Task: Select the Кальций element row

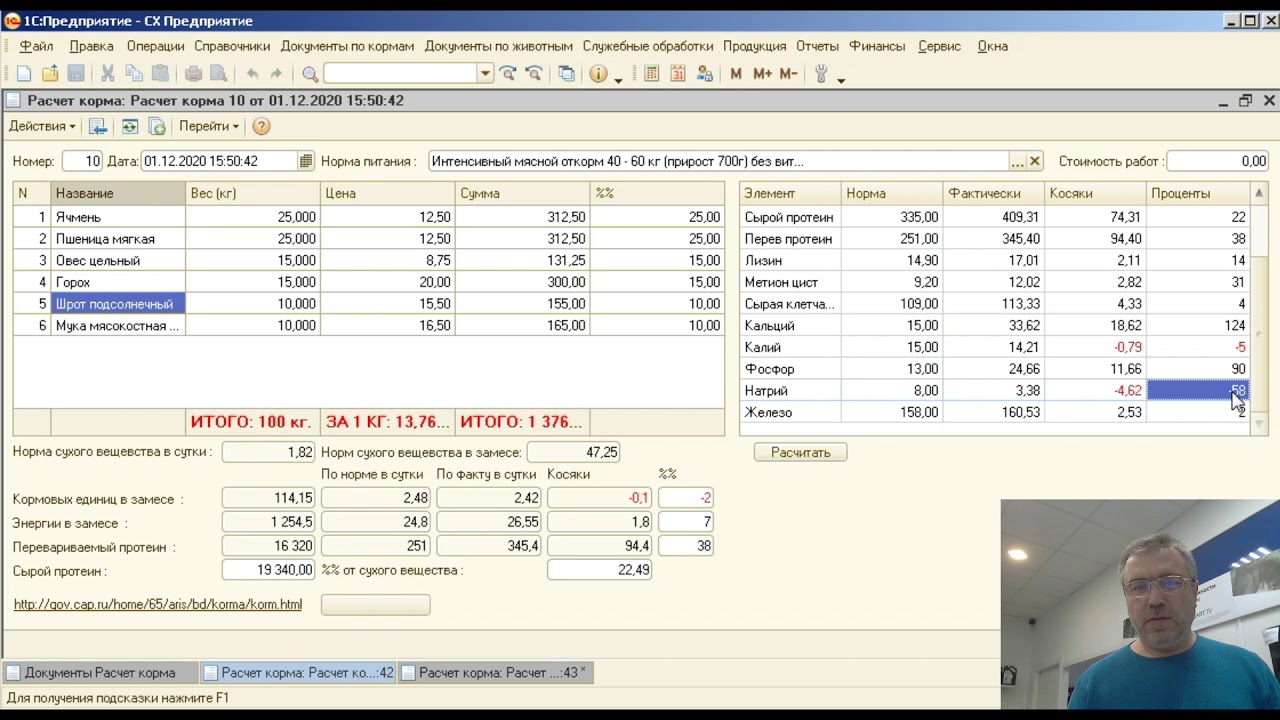Action: (x=995, y=326)
